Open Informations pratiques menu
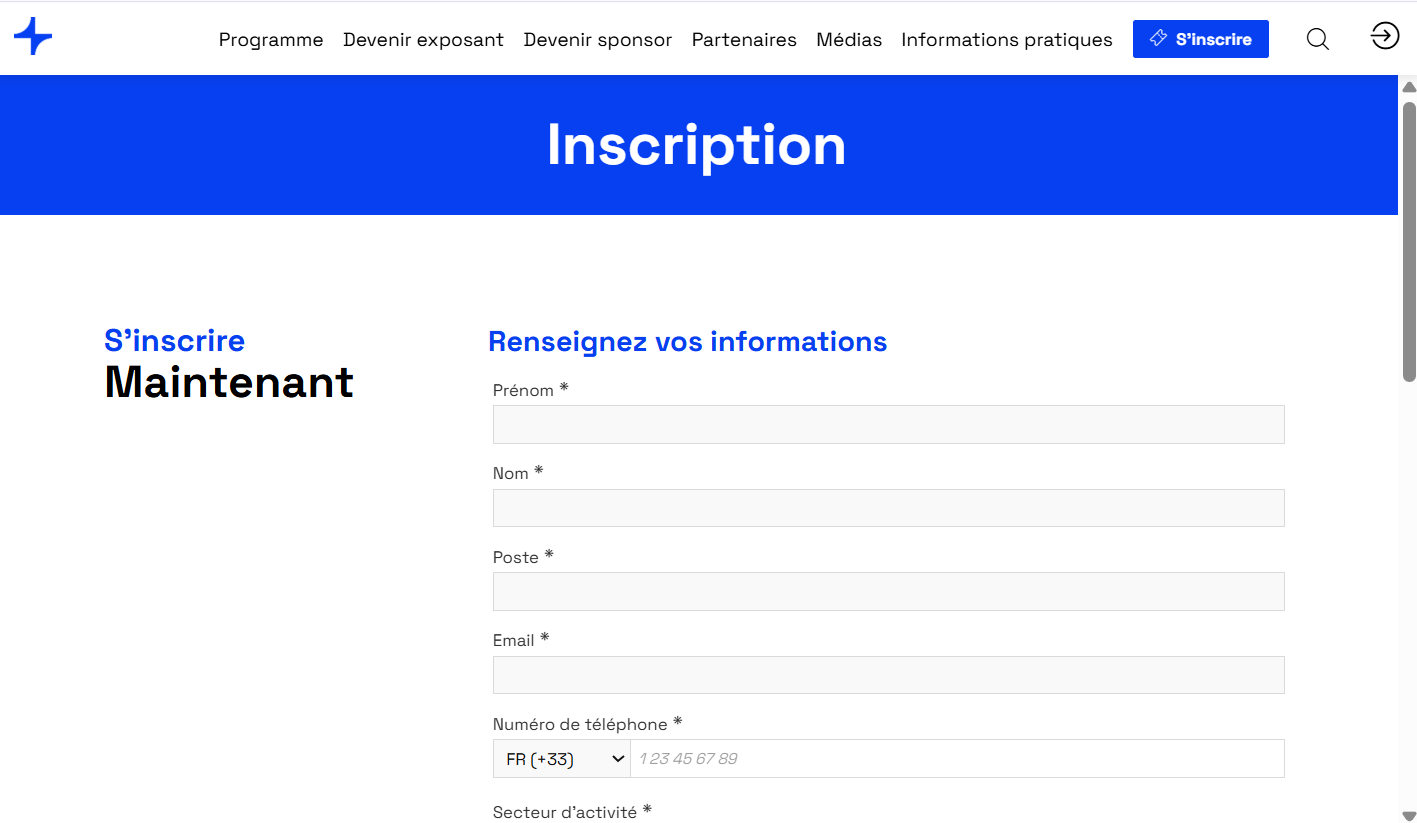This screenshot has width=1417, height=823. click(x=1007, y=40)
